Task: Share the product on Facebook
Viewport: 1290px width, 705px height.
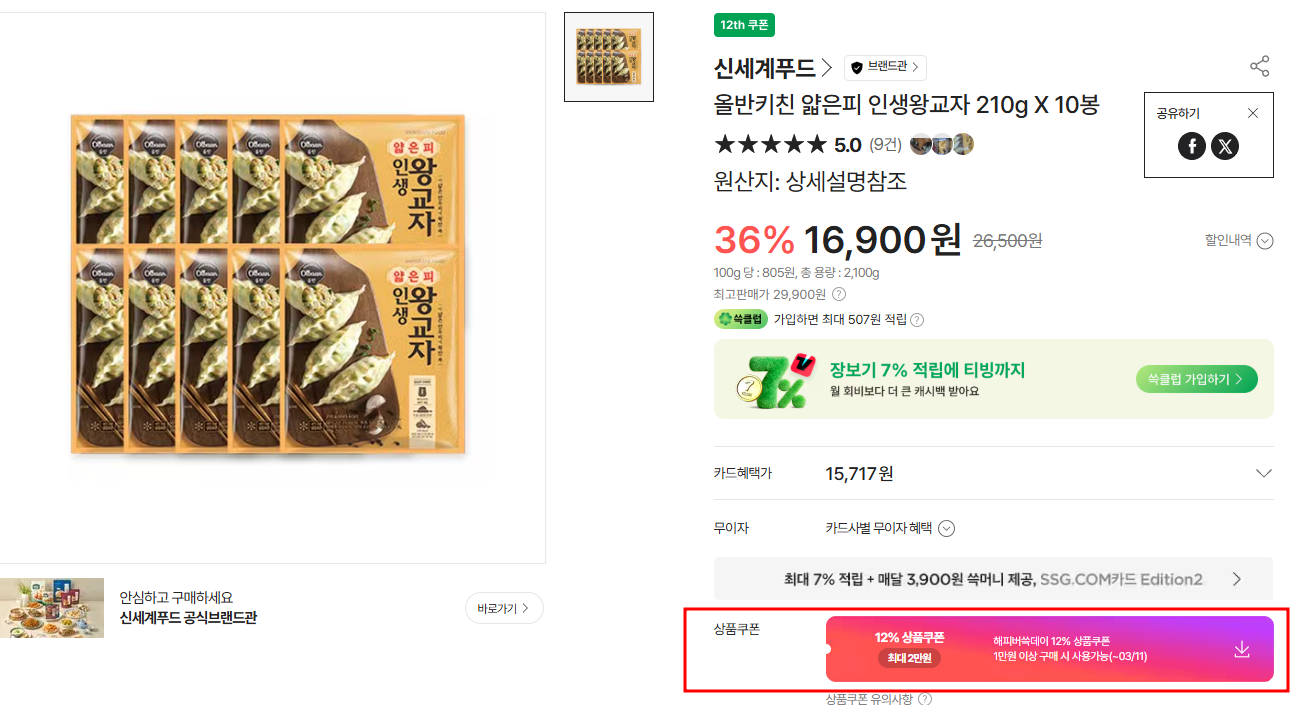Action: click(1192, 146)
